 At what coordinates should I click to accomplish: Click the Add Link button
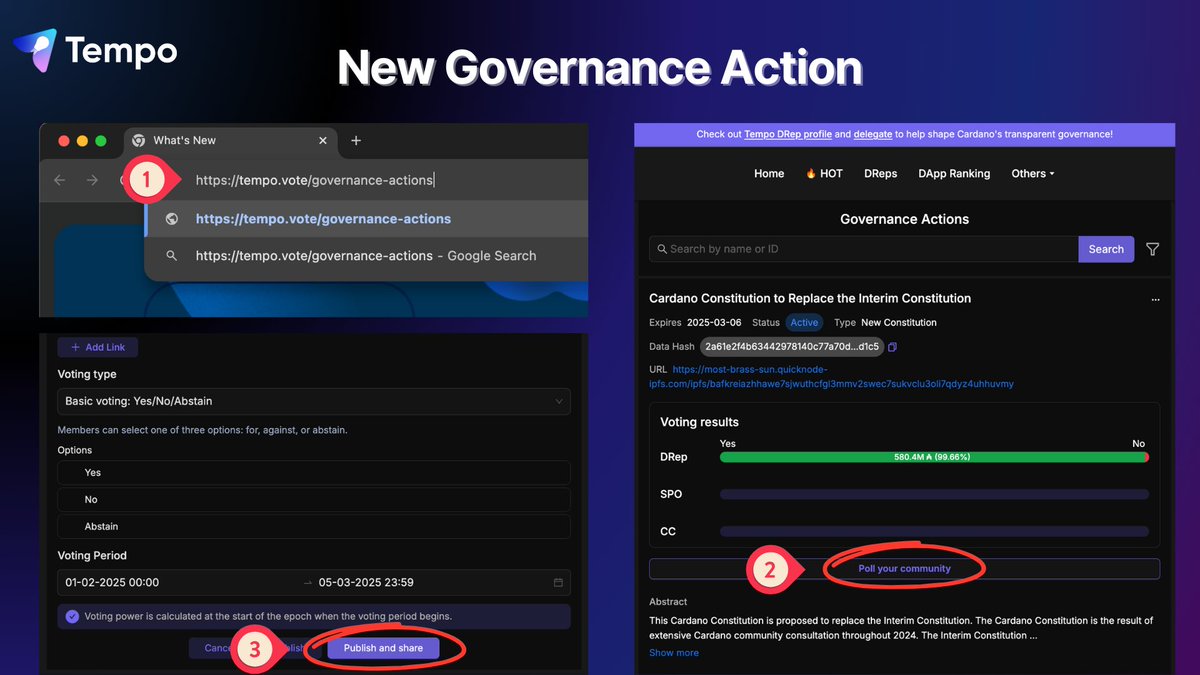[x=97, y=347]
